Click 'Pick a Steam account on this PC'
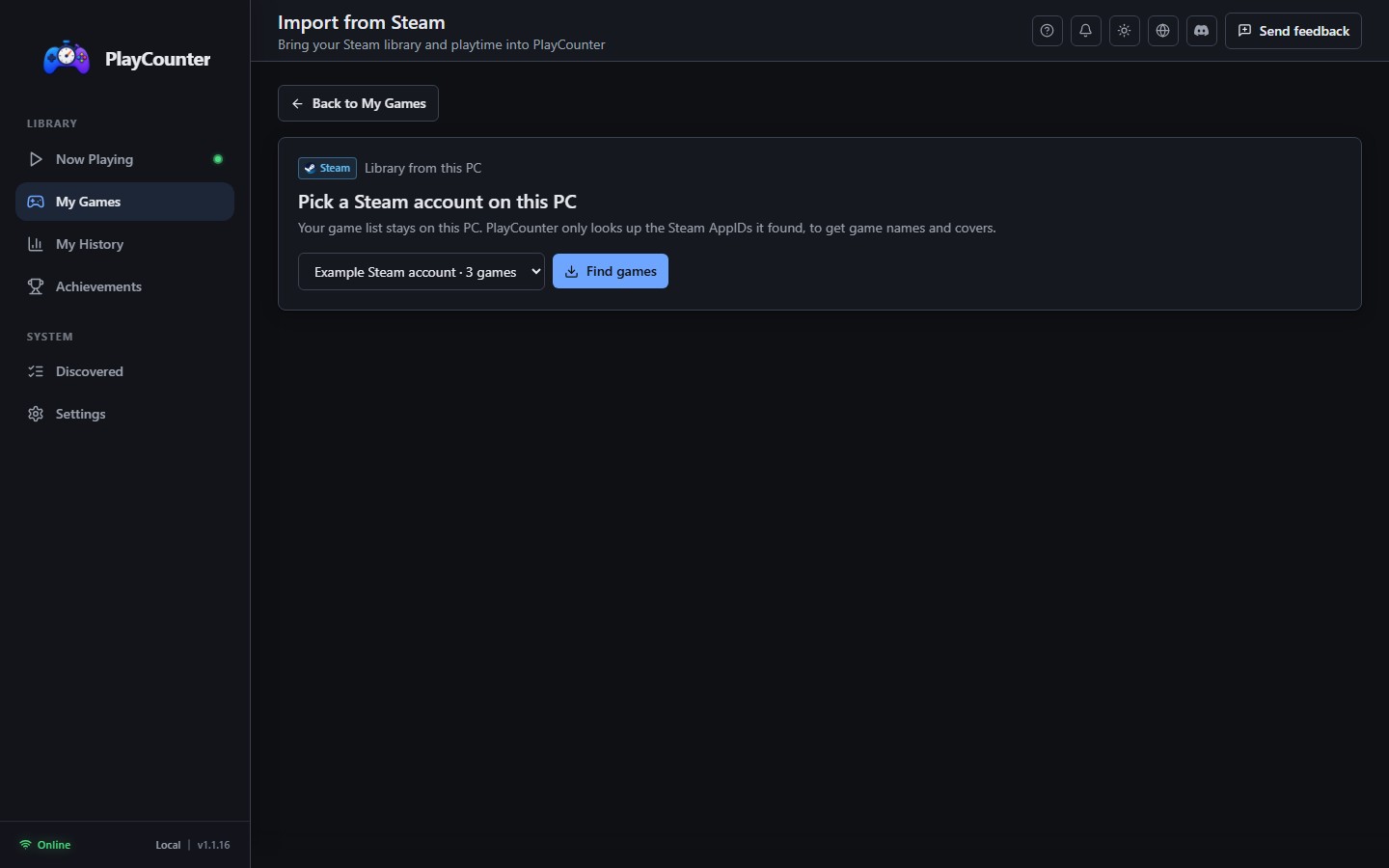Viewport: 1389px width, 868px height. coord(437,202)
